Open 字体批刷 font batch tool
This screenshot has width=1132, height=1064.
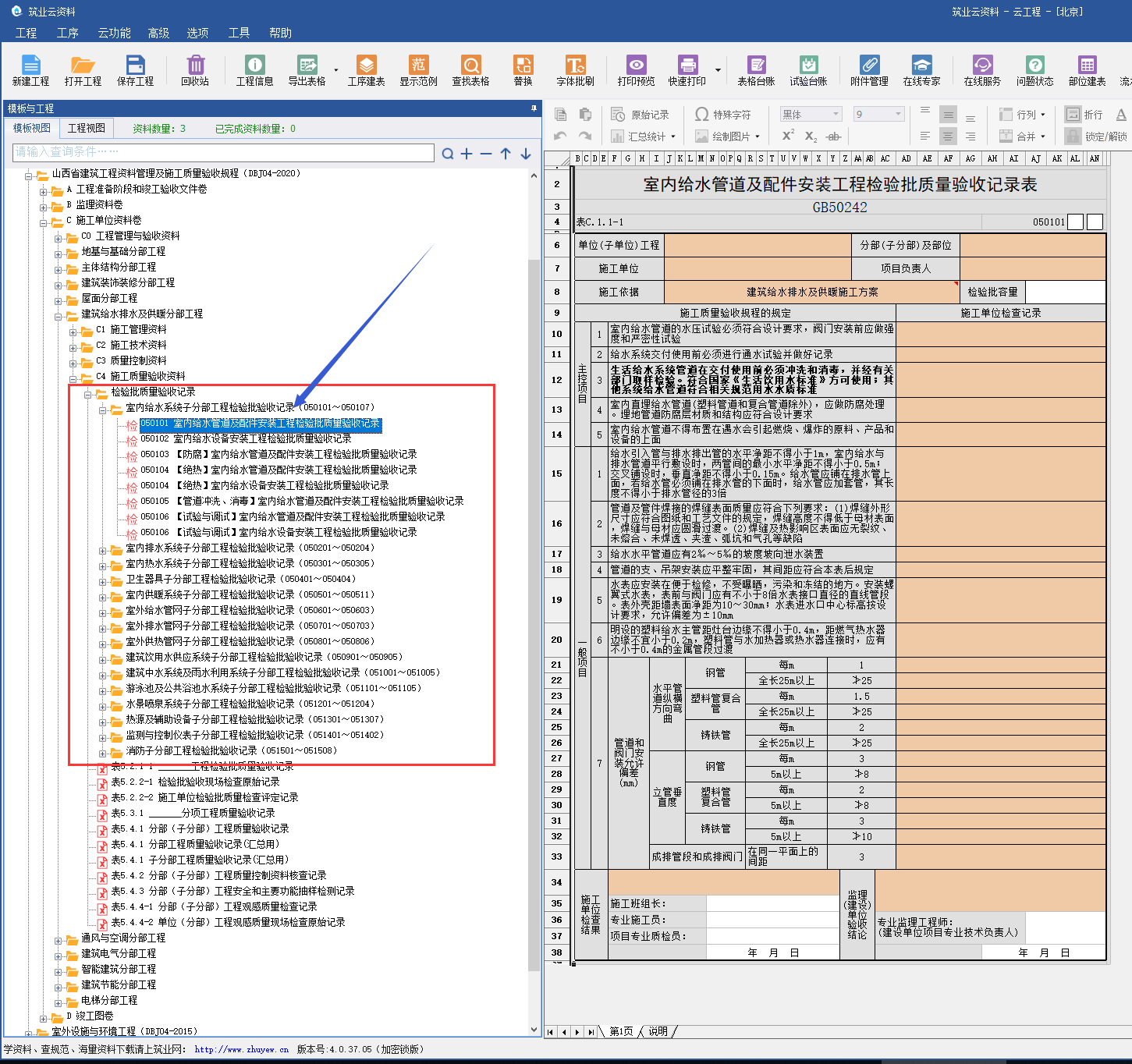(x=575, y=70)
